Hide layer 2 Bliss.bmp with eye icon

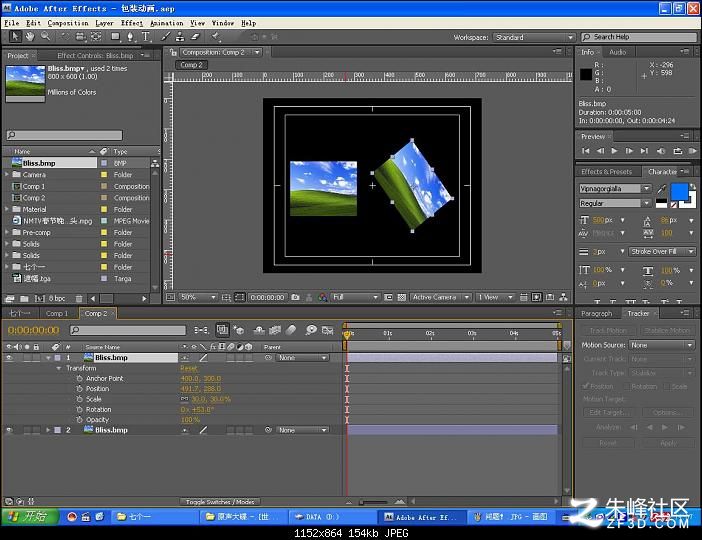[9, 430]
